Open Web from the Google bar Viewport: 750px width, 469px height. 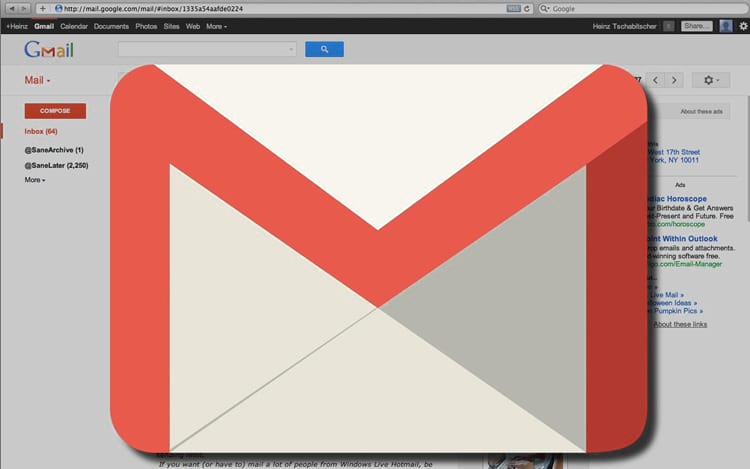pos(193,26)
